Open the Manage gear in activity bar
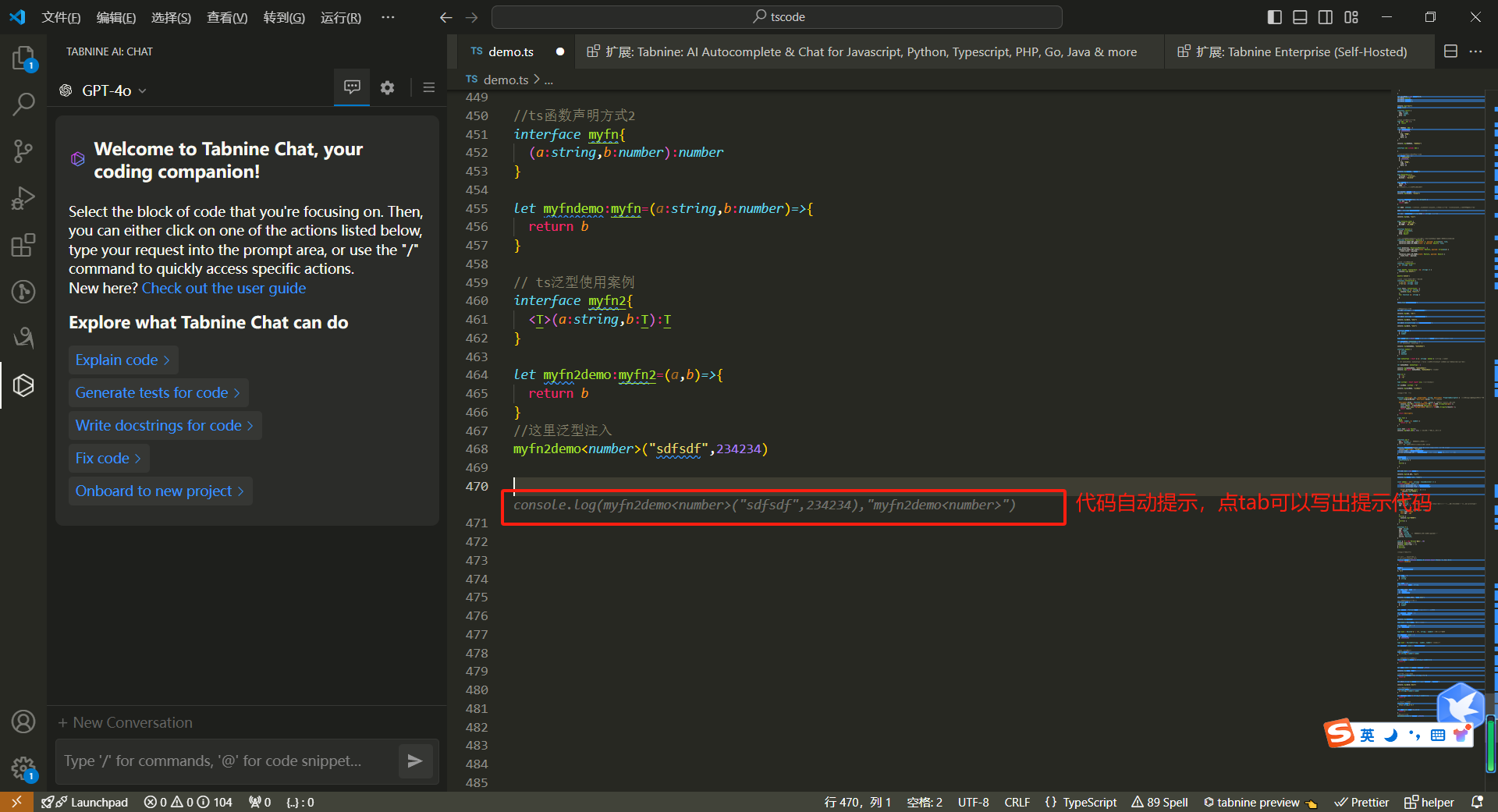 pos(23,769)
